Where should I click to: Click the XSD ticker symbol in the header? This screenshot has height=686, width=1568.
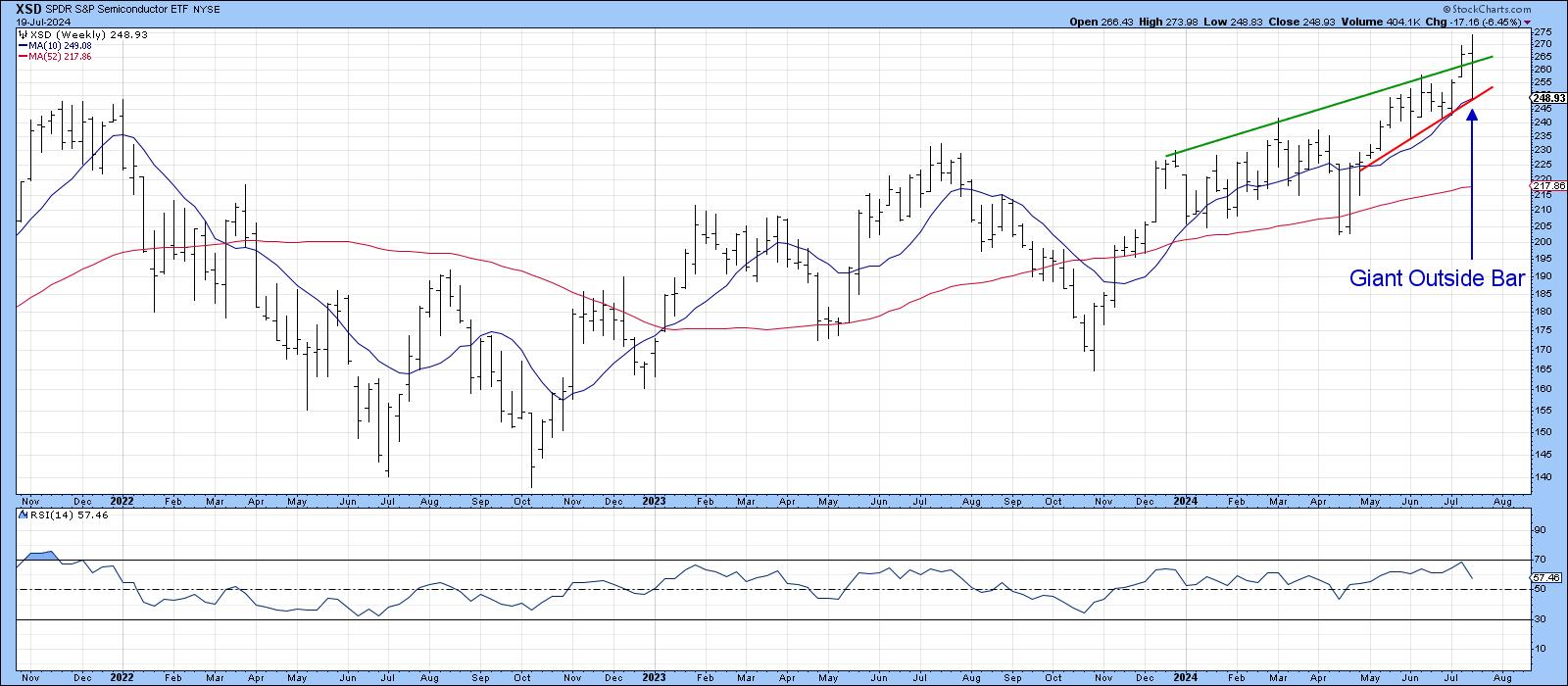(x=30, y=8)
